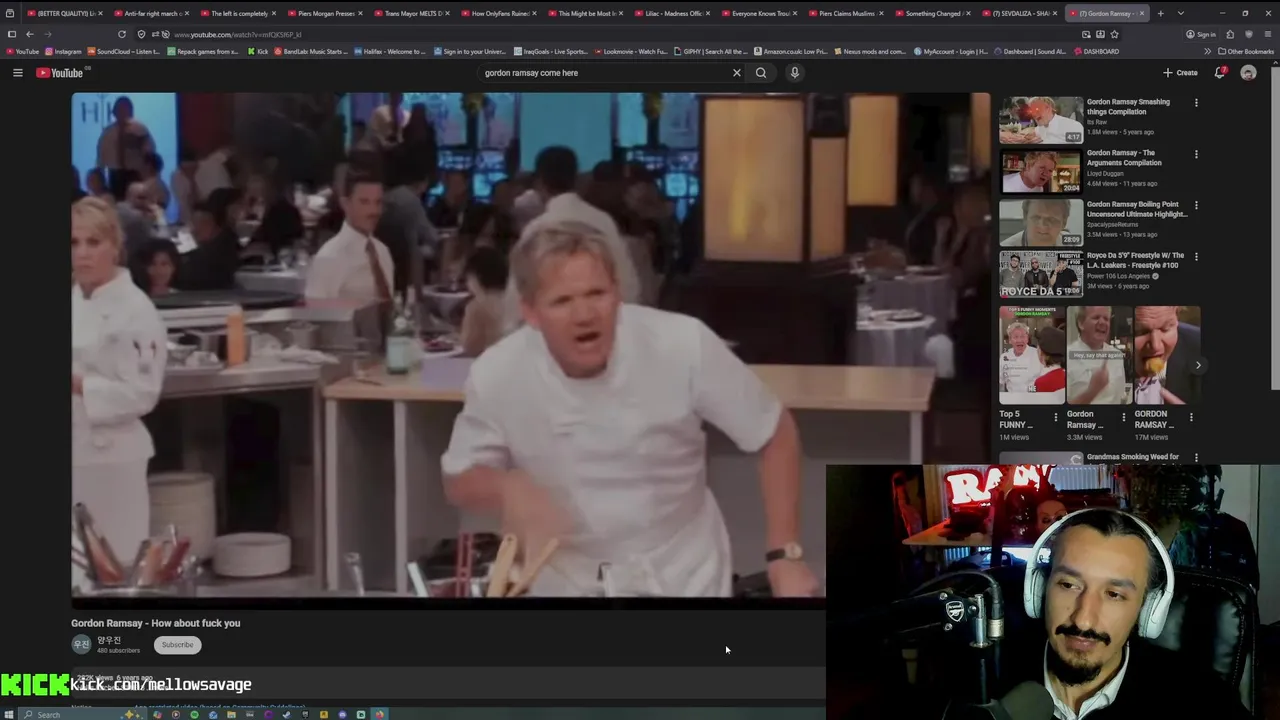This screenshot has width=1280, height=720.
Task: Open Royce Da 5'9" Freestyle thumbnail
Action: [1041, 273]
